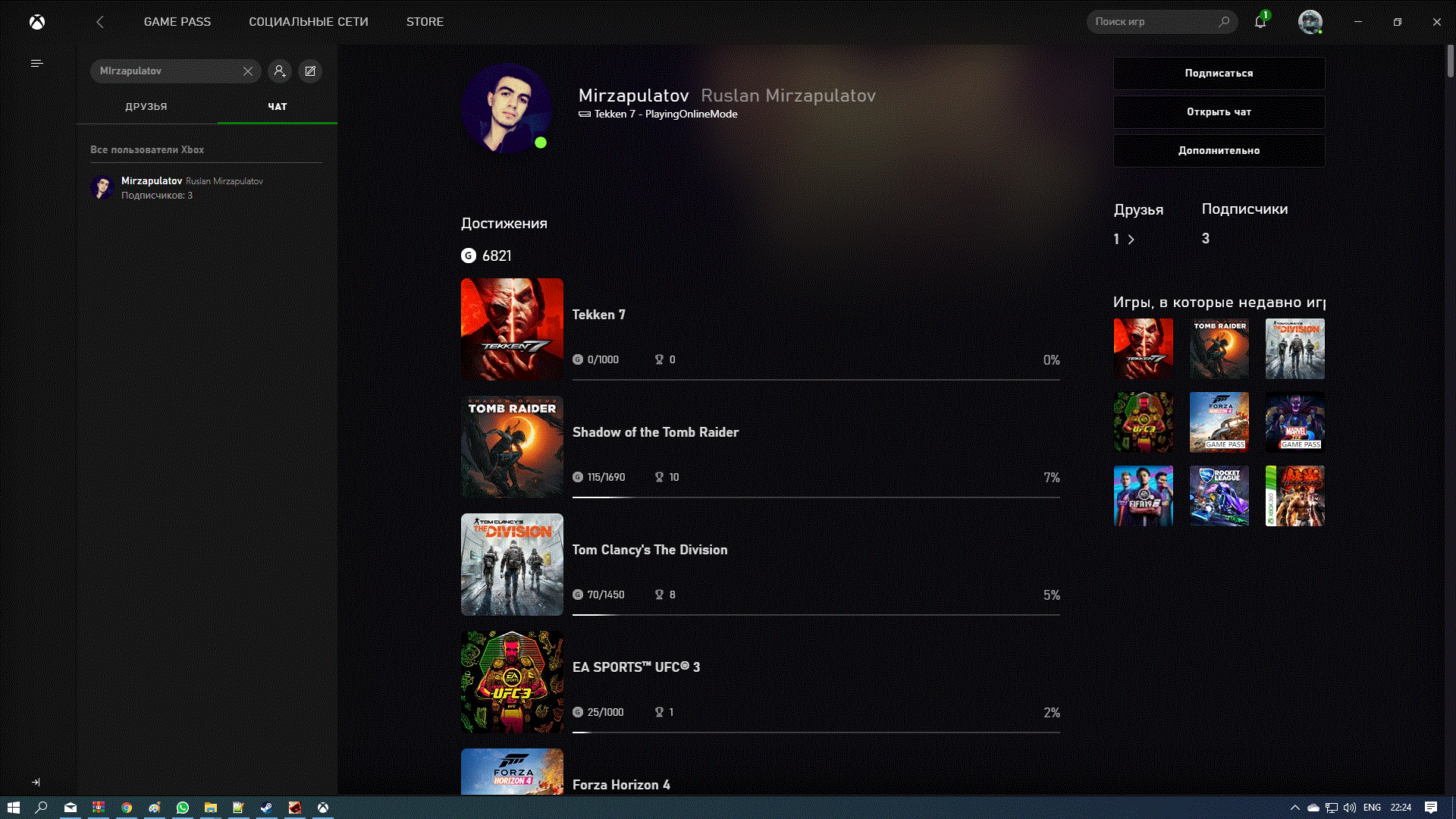The image size is (1456, 819).
Task: Click the Xbox logo home icon
Action: tap(36, 22)
